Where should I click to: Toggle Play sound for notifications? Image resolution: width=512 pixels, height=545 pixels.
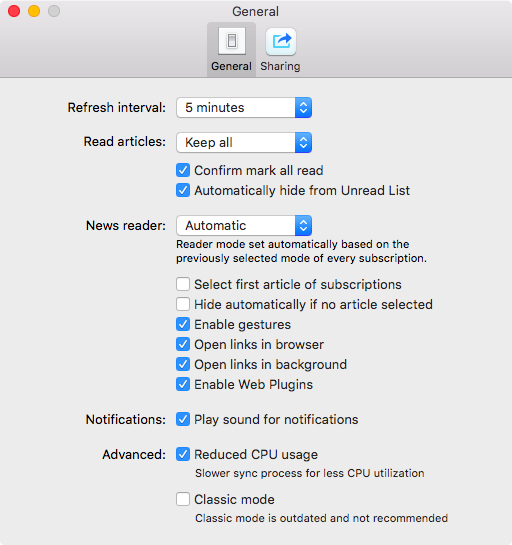click(183, 419)
